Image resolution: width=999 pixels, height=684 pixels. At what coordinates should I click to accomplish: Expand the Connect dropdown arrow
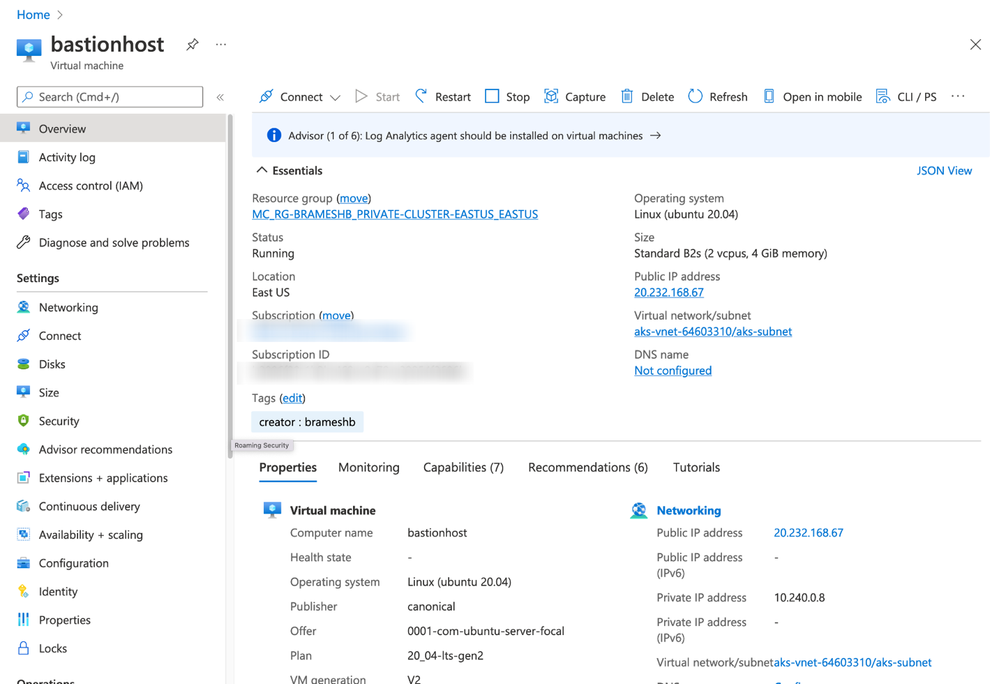click(335, 97)
